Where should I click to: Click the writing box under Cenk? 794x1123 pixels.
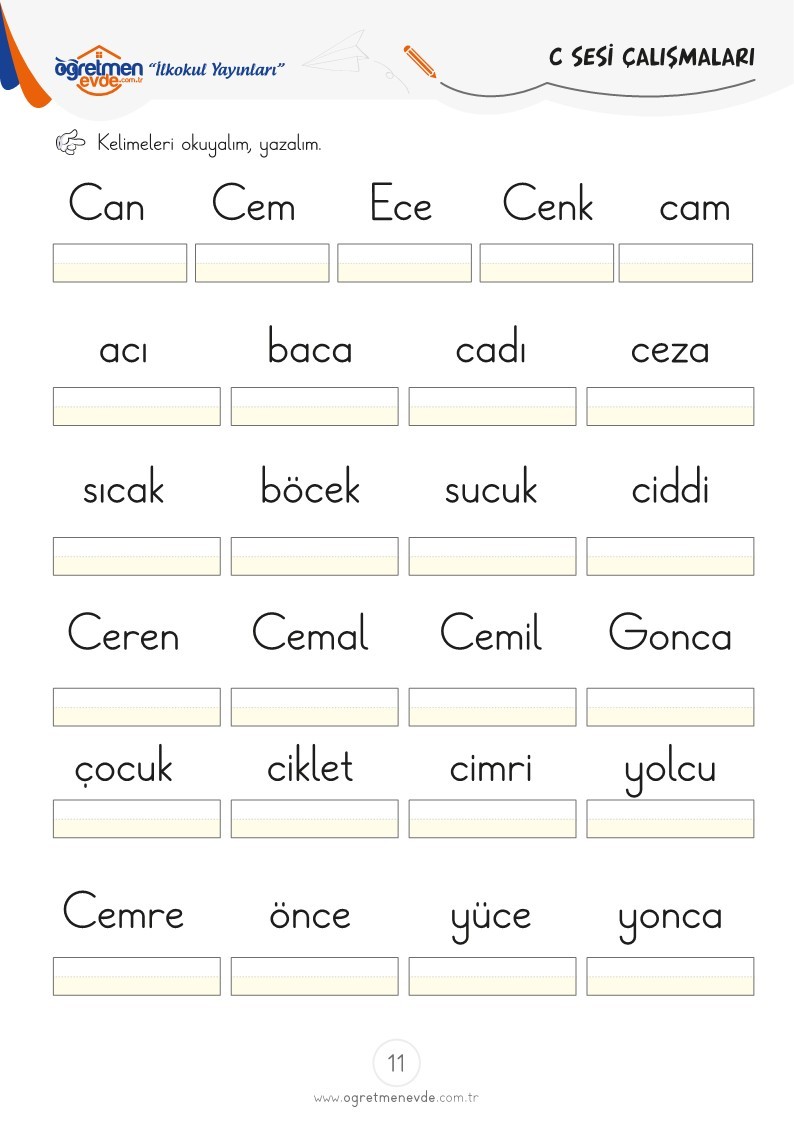click(547, 263)
